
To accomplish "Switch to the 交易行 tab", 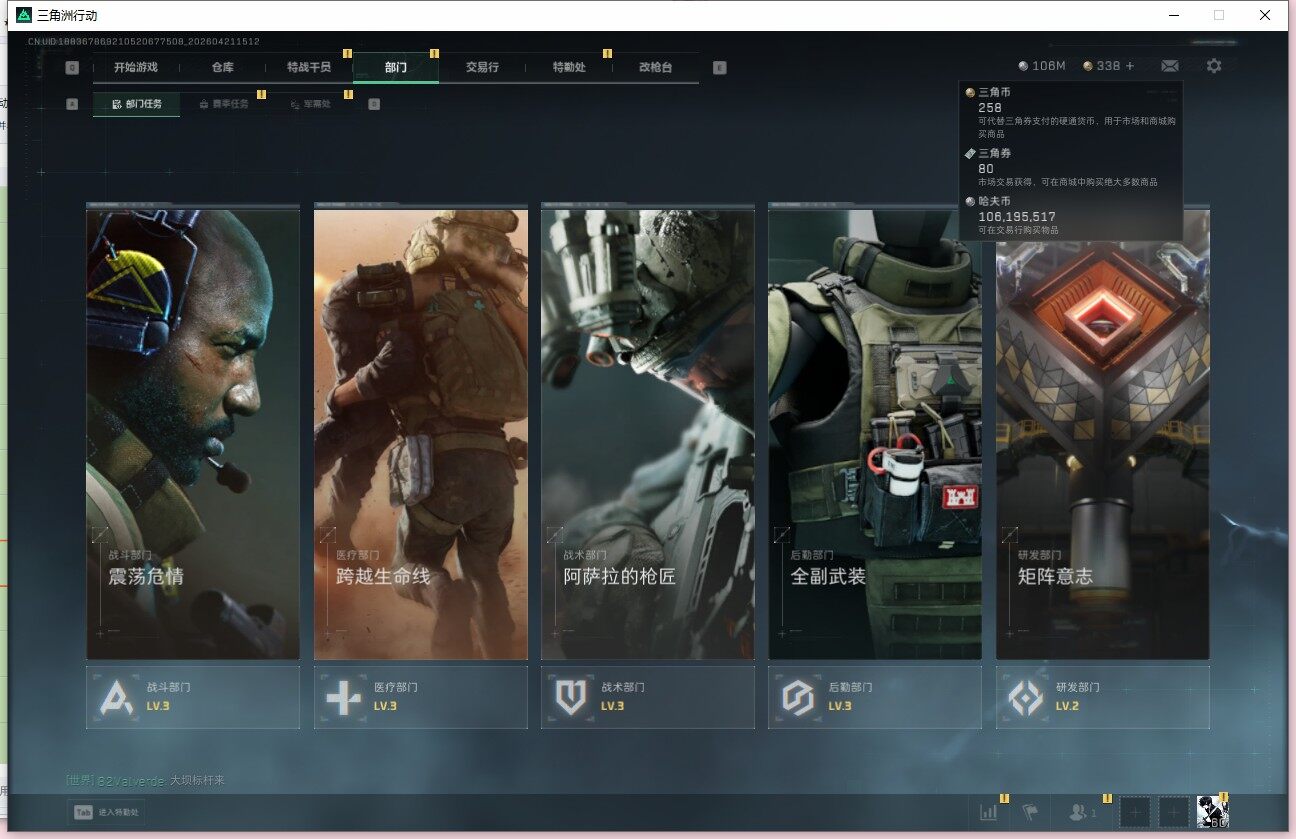I will tap(482, 67).
